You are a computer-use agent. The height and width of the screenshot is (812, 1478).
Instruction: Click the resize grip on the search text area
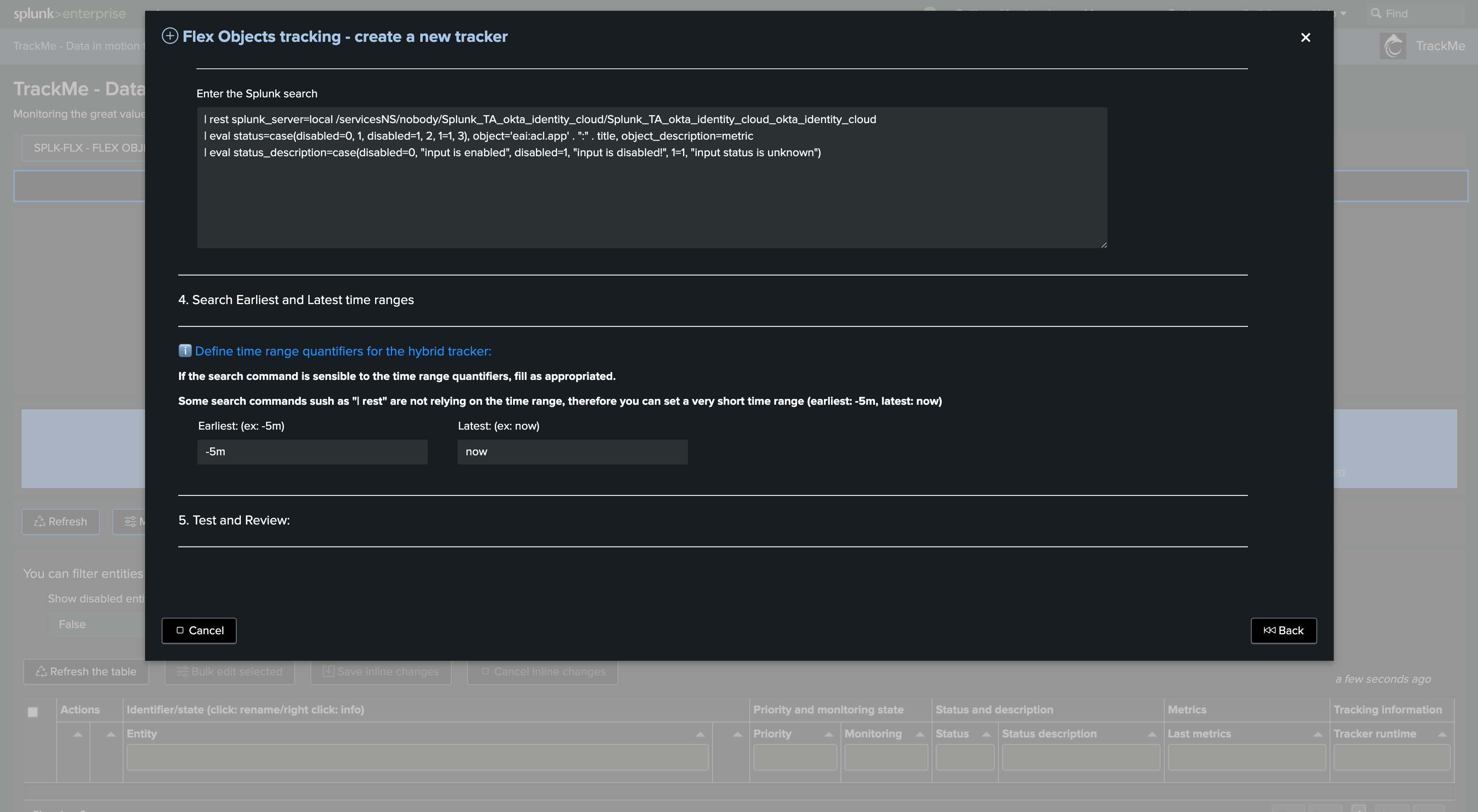point(1103,244)
